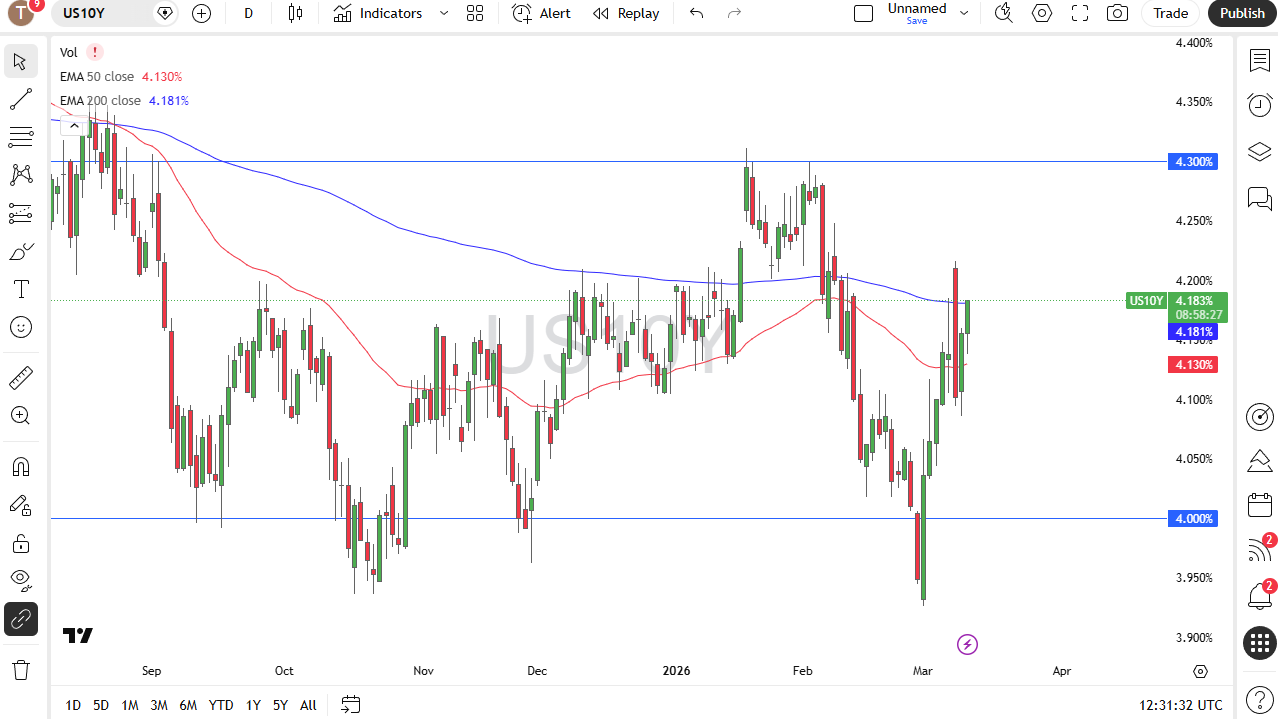1278x719 pixels.
Task: Set range to 5D
Action: click(101, 705)
